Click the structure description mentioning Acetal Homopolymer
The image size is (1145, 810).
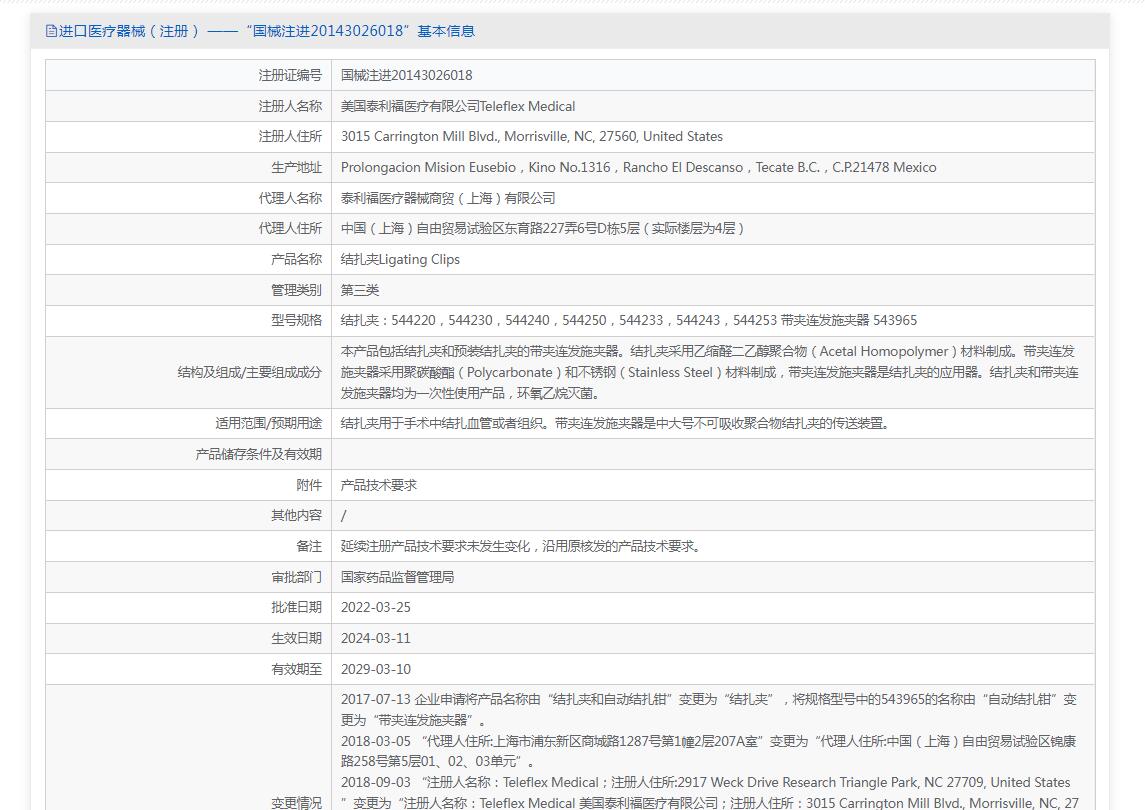click(x=709, y=372)
